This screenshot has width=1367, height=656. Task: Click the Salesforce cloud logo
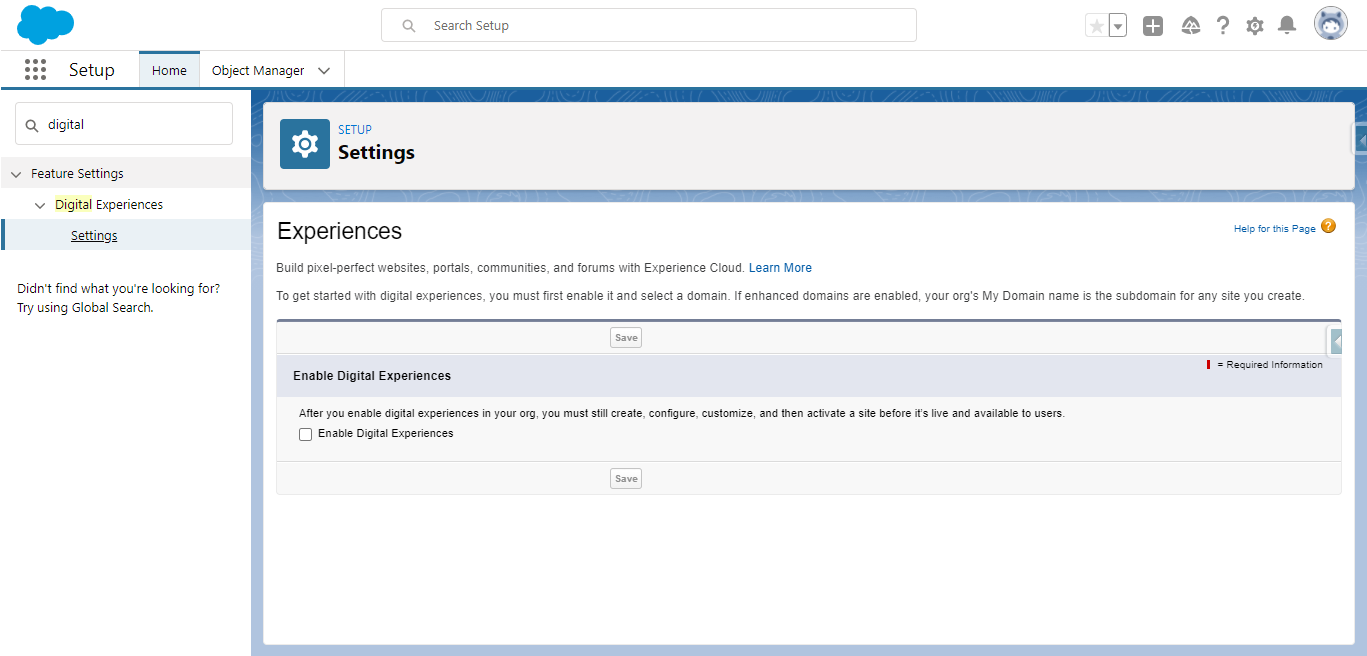46,24
